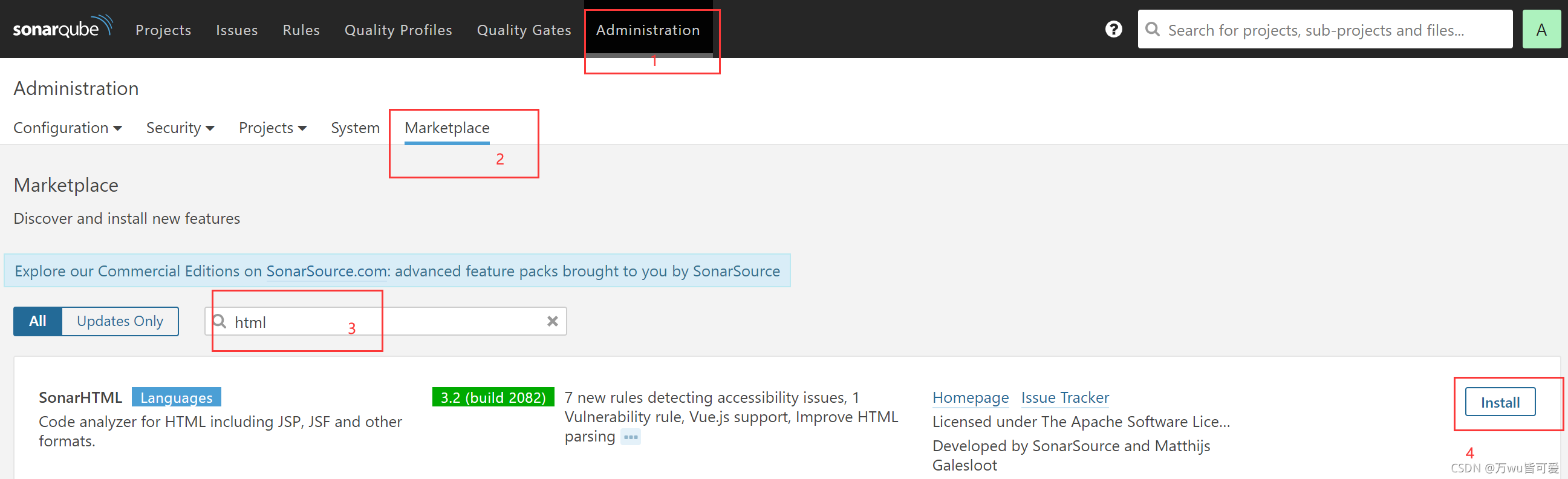This screenshot has width=1568, height=479.
Task: Focus the global projects search field
Action: [x=1325, y=29]
